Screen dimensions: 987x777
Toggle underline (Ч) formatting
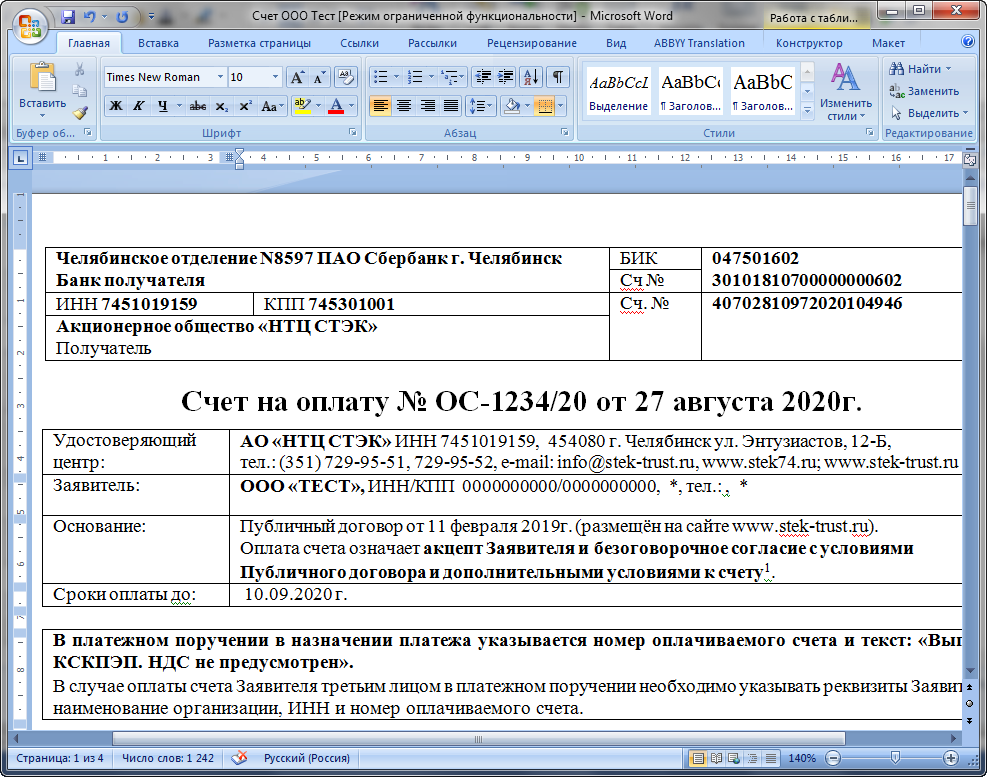[x=162, y=106]
